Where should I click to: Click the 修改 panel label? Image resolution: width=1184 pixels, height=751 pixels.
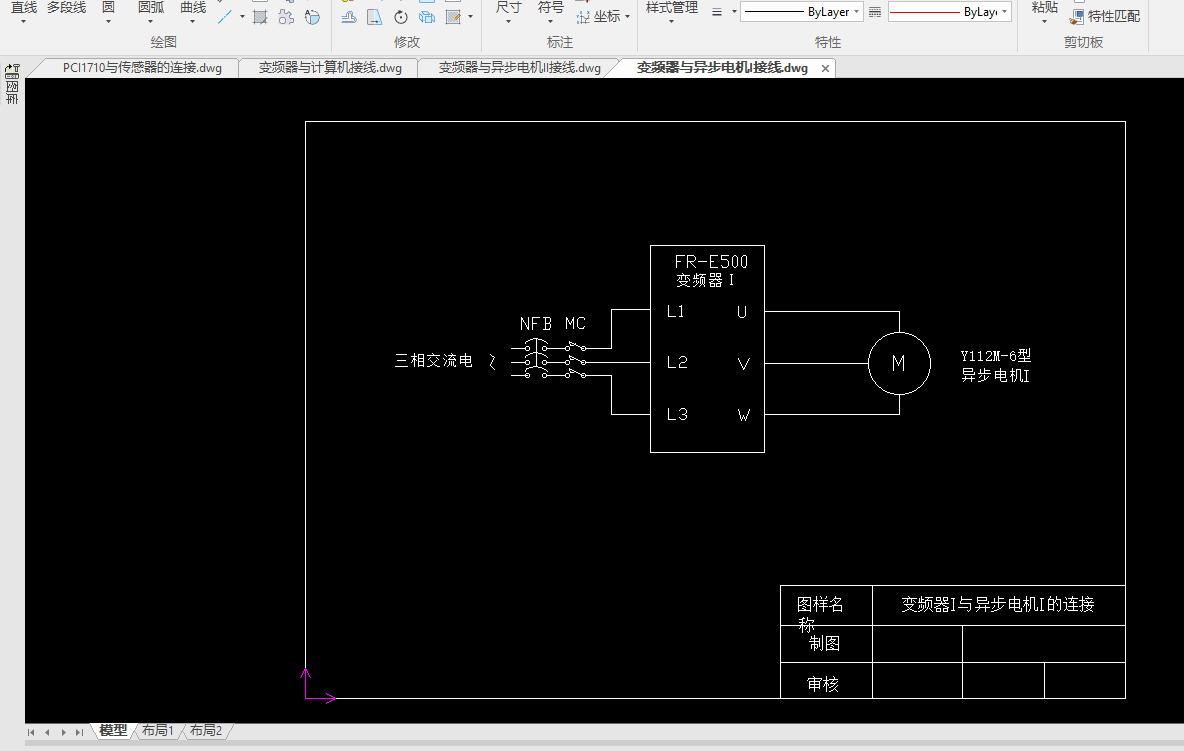(x=406, y=43)
